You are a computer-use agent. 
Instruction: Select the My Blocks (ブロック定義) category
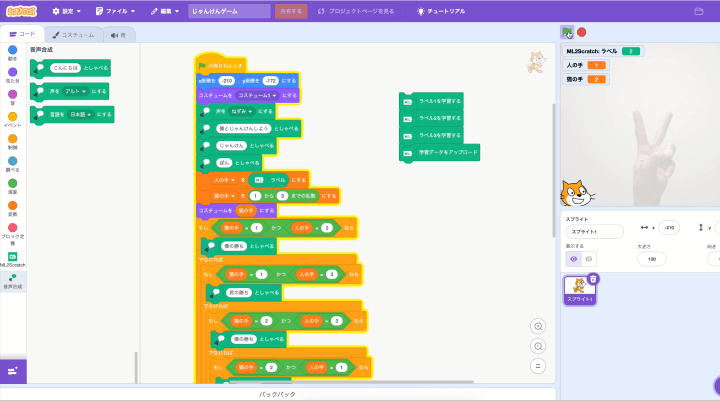[12, 234]
